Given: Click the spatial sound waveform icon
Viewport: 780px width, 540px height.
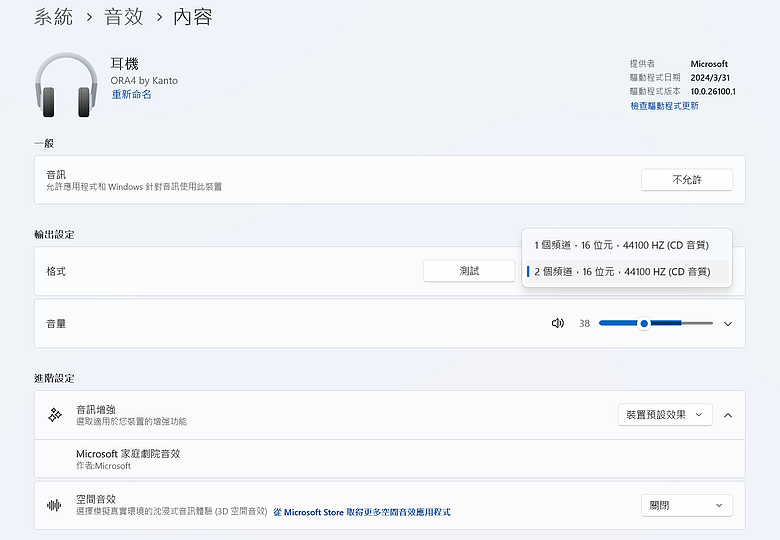Looking at the screenshot, I should tap(54, 506).
